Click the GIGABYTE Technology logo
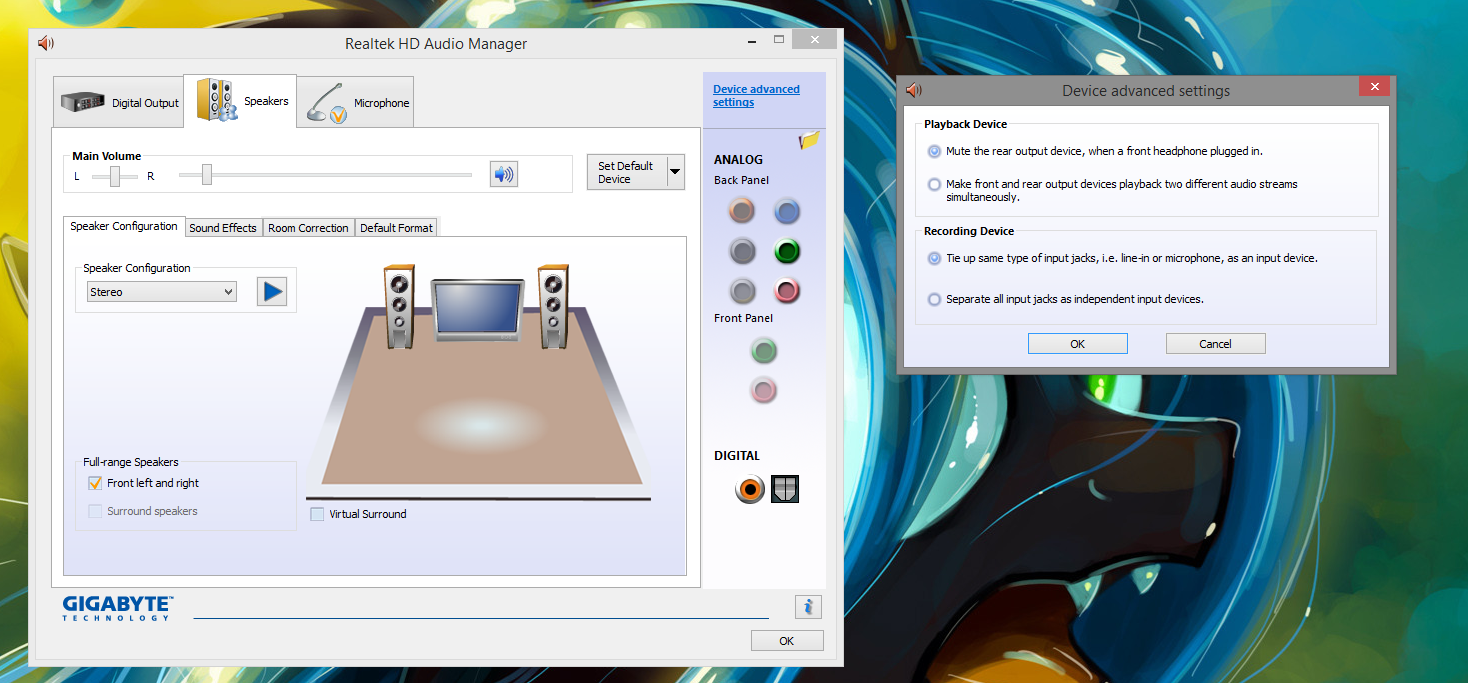Screen dimensions: 1468x683 [118, 608]
